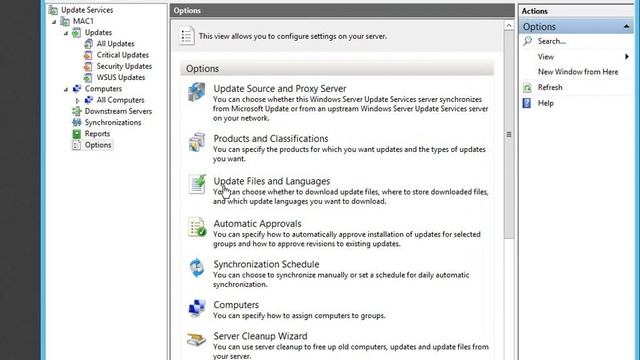Click the Computers node icon in tree
640x360 pixels.
76,89
